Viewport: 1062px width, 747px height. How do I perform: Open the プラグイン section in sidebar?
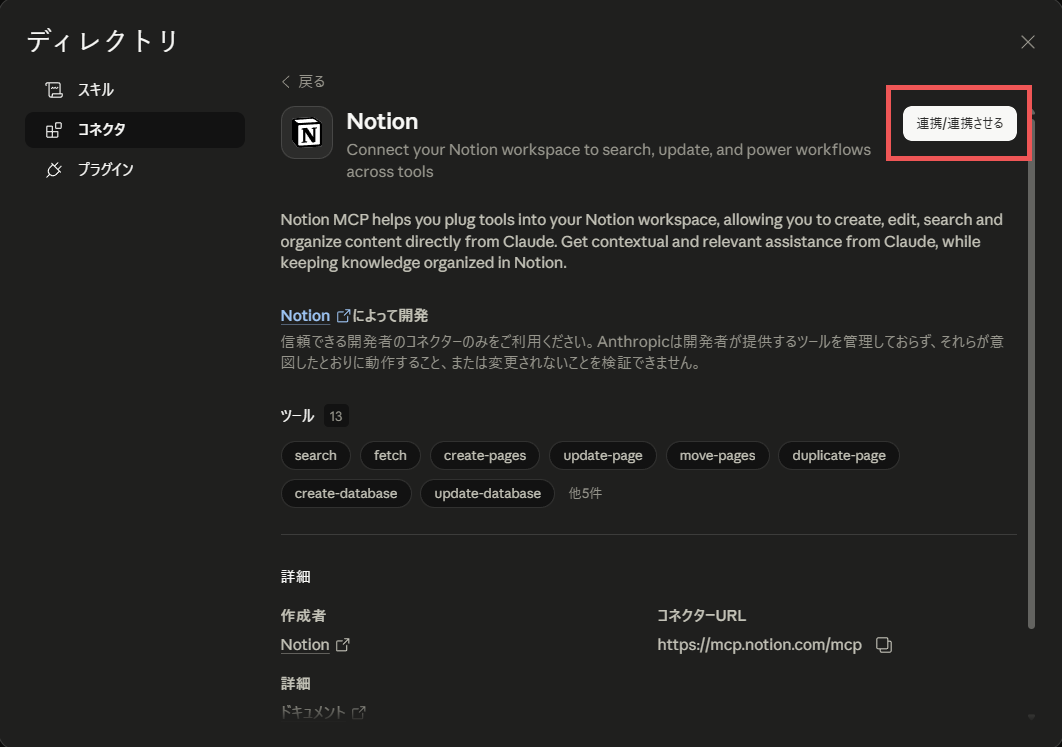(x=105, y=170)
